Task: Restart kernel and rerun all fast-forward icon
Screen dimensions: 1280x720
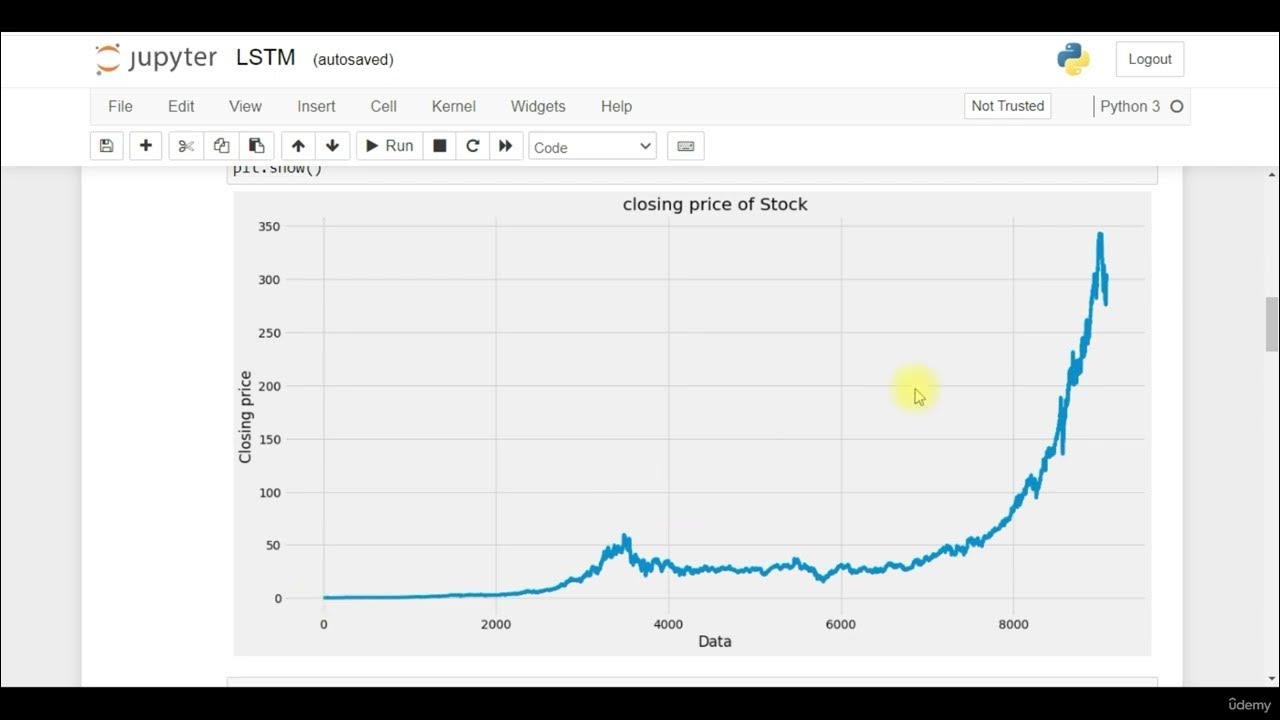Action: 506,146
